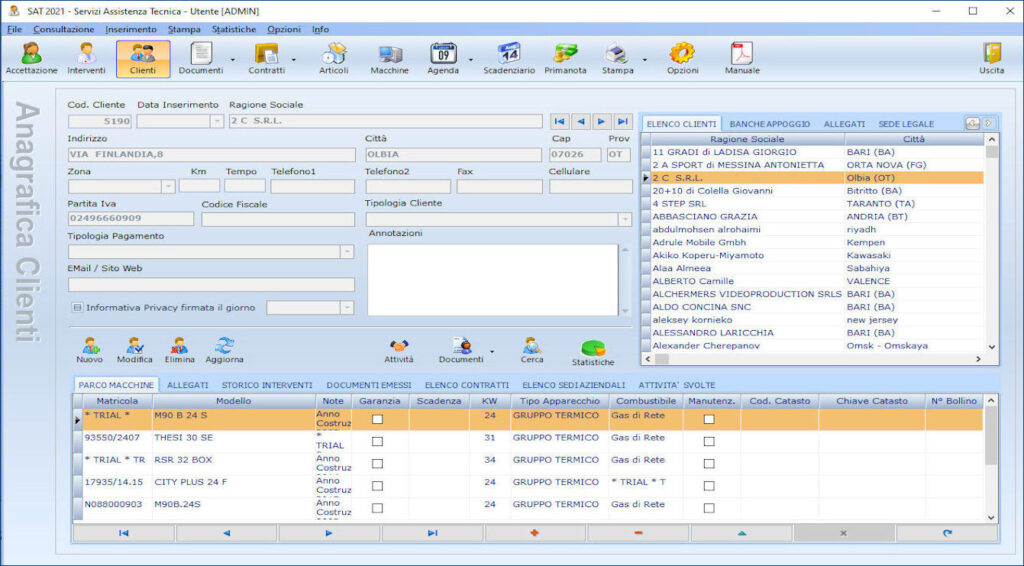Expand the Tipologia Cliente dropdown

pyautogui.click(x=625, y=219)
